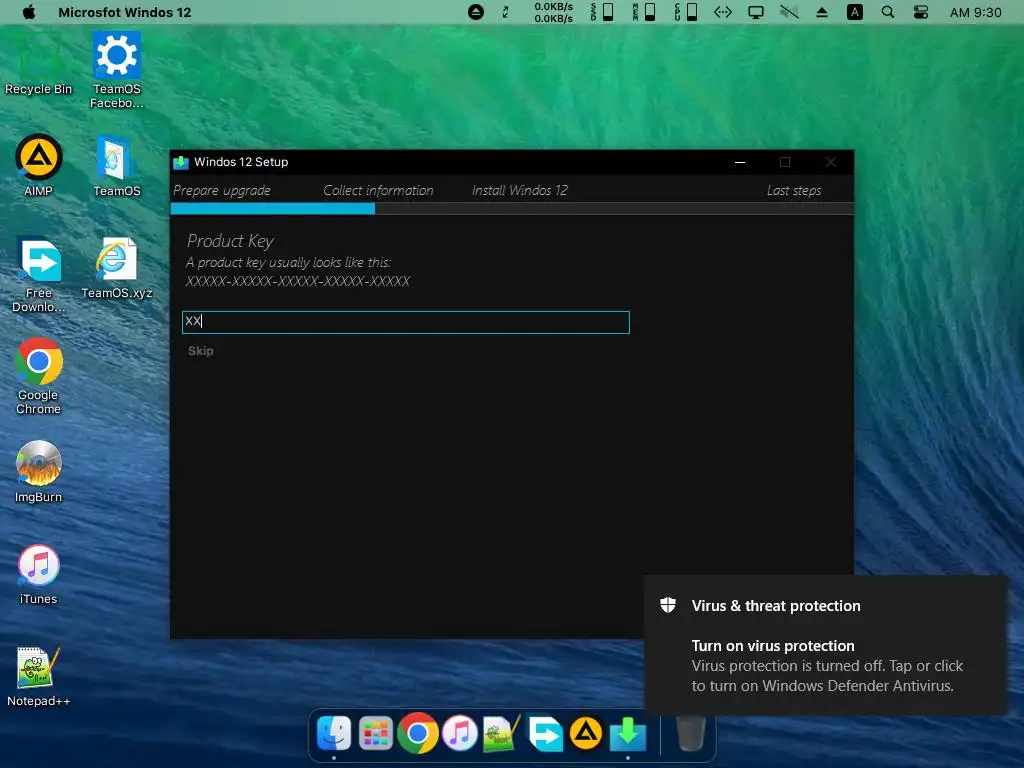Click Notepad++ icon in the dock
Viewport: 1024px width, 768px height.
click(x=502, y=733)
